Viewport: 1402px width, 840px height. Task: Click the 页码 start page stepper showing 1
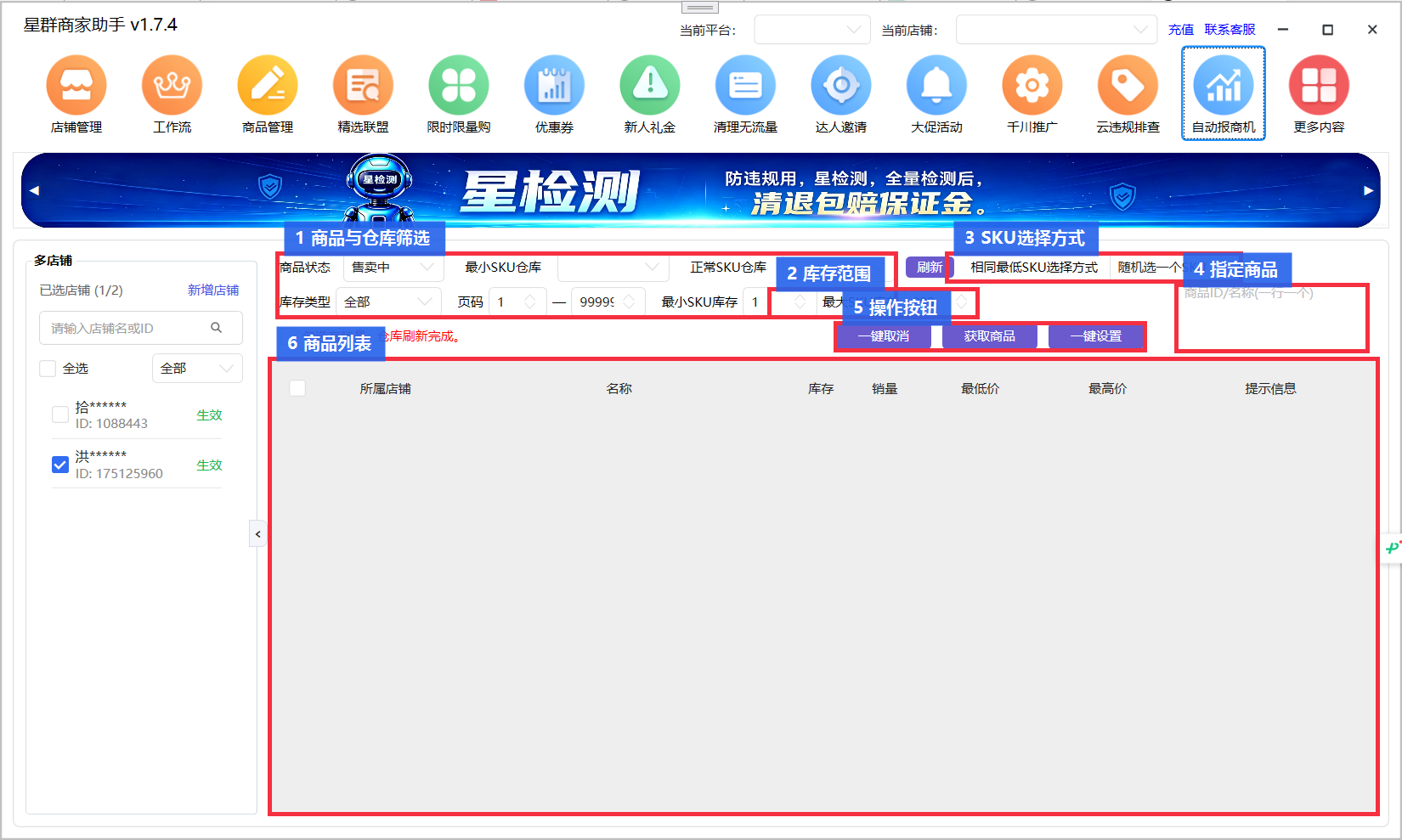tap(517, 302)
